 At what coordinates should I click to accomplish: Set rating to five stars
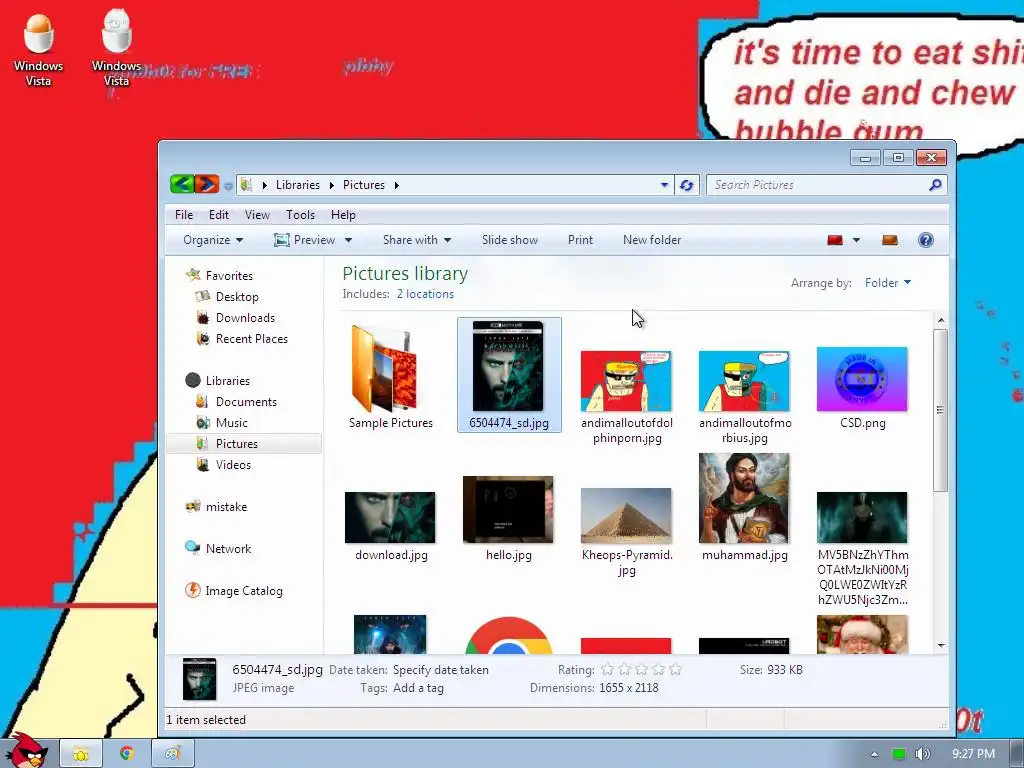point(675,669)
